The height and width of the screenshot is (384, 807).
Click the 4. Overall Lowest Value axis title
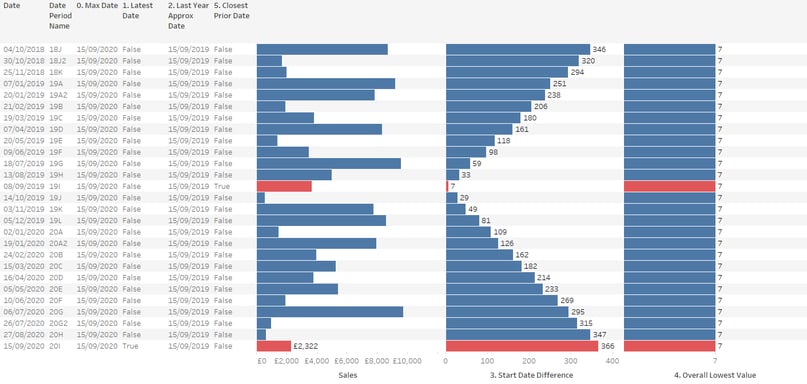tap(715, 375)
